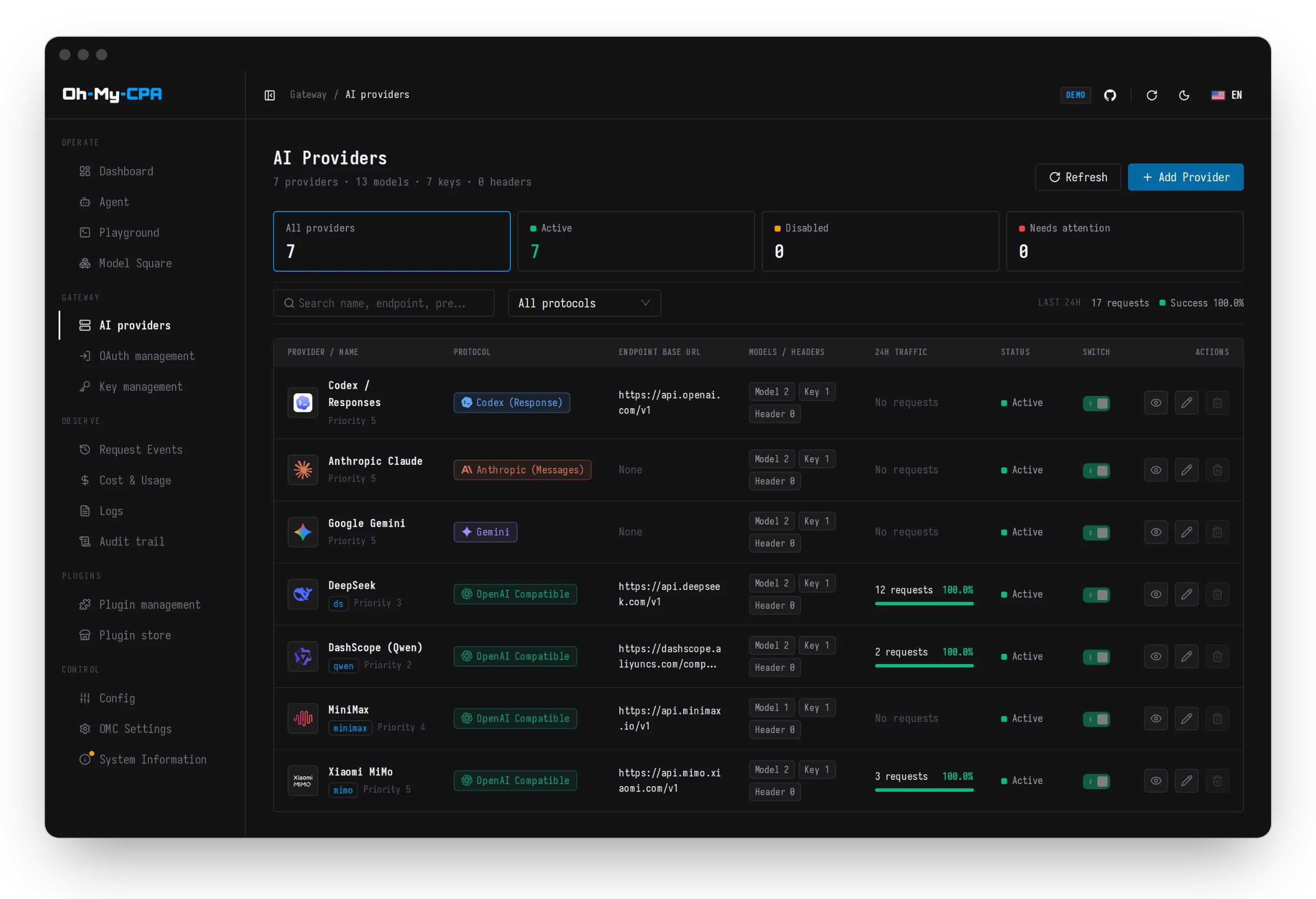The height and width of the screenshot is (899, 1316).
Task: Select the Needs attention card
Action: pyautogui.click(x=1124, y=242)
